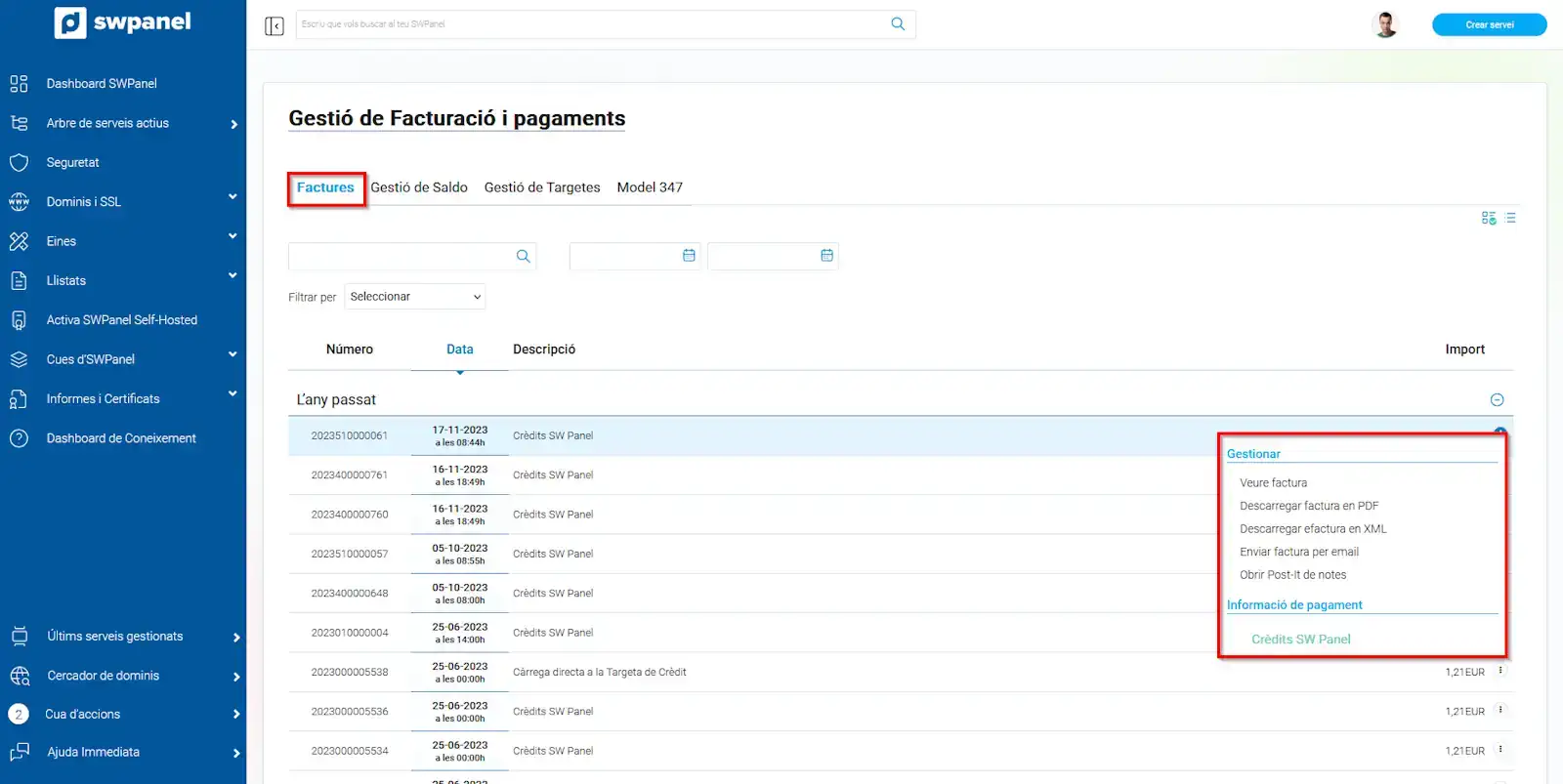Open the Filtrar per Seleccionar dropdown
Screen dimensions: 1563x784
pyautogui.click(x=415, y=297)
